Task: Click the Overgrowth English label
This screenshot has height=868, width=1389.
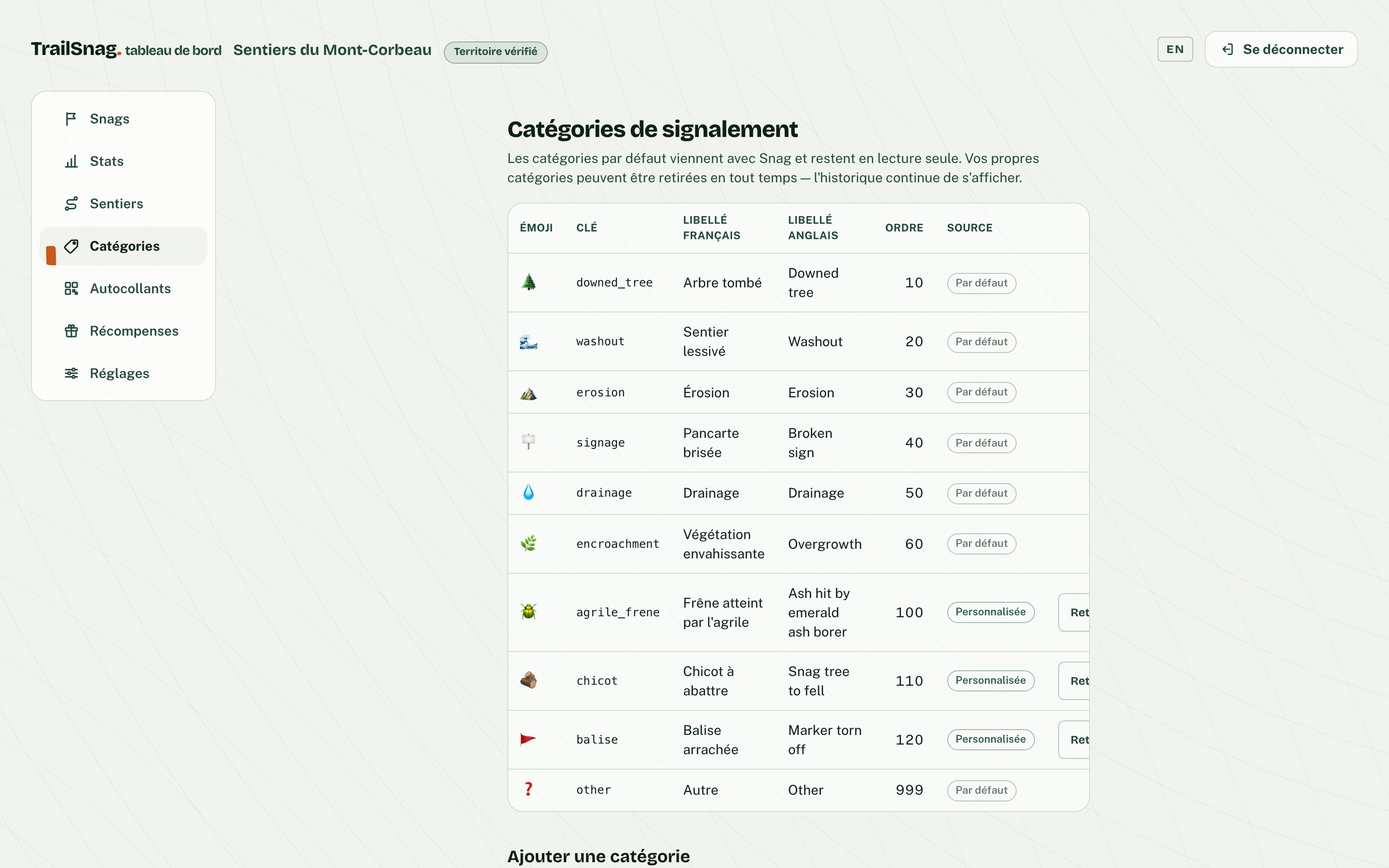Action: [x=825, y=544]
